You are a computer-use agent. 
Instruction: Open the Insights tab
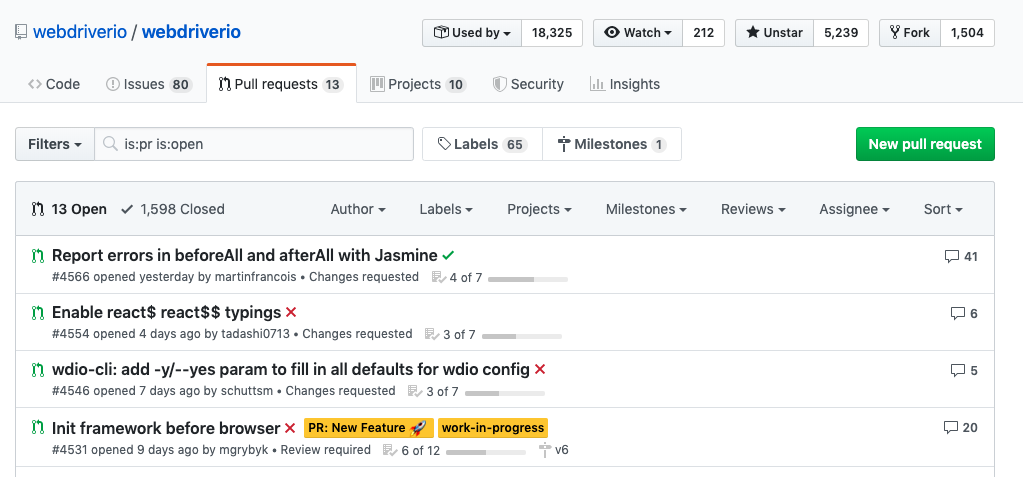625,84
